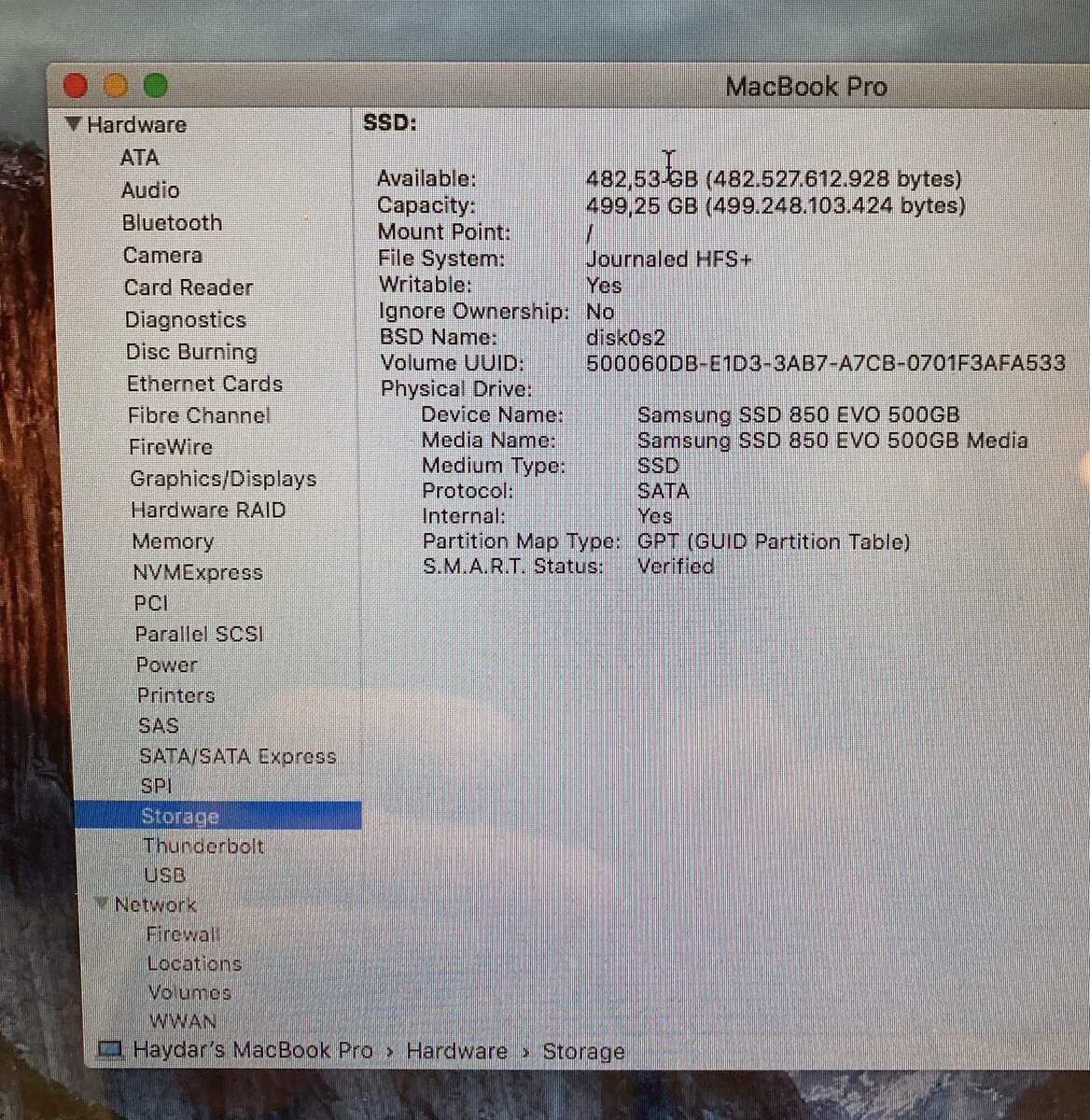The image size is (1090, 1120).
Task: Open WWAN under Network
Action: click(183, 1021)
